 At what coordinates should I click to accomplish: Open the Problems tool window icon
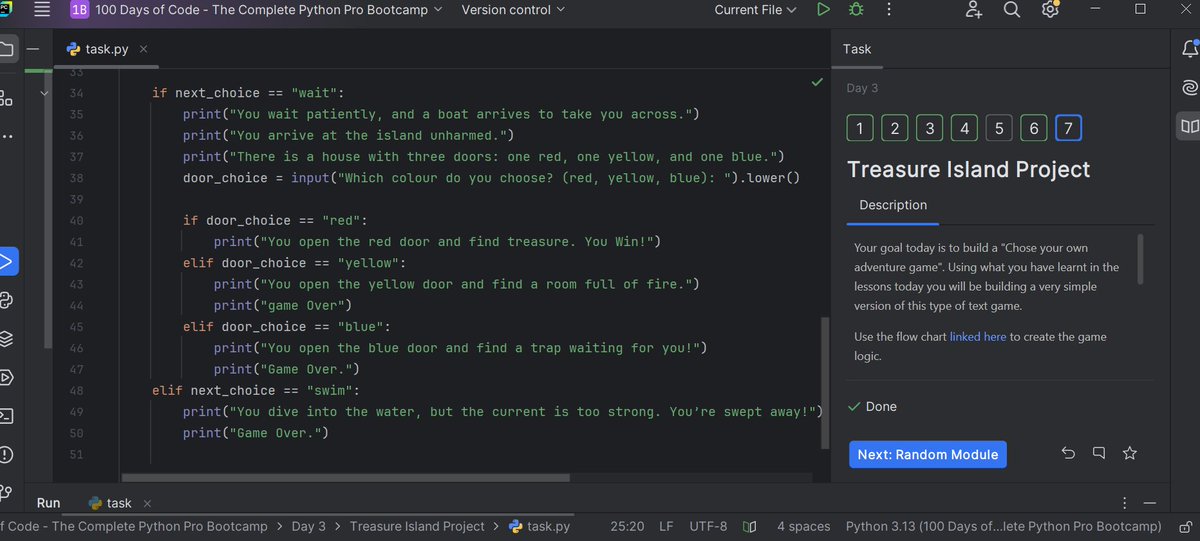(6, 454)
